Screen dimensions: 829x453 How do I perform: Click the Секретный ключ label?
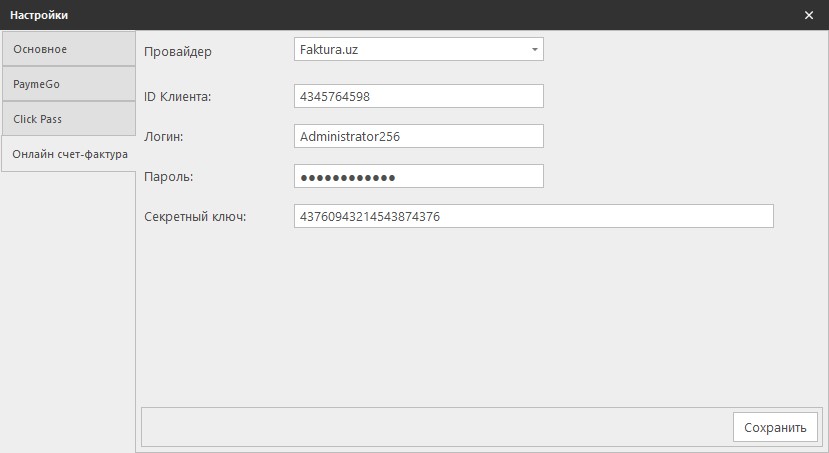194,216
